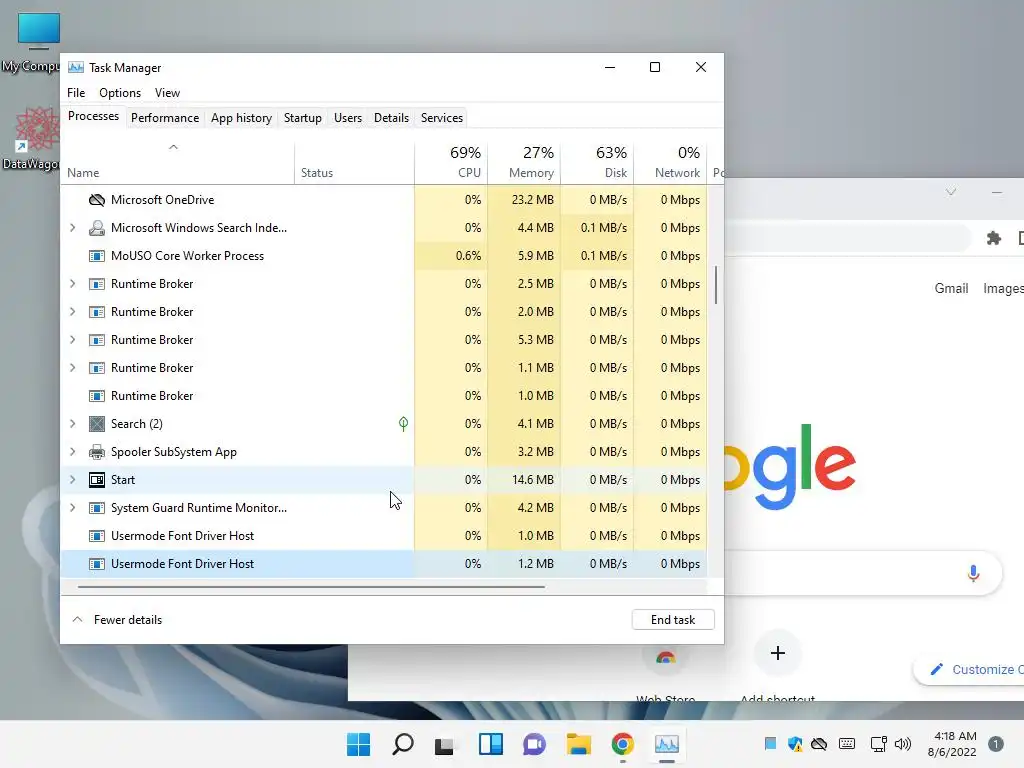The height and width of the screenshot is (768, 1024).
Task: Click the touch keyboard tray icon
Action: pyautogui.click(x=847, y=744)
